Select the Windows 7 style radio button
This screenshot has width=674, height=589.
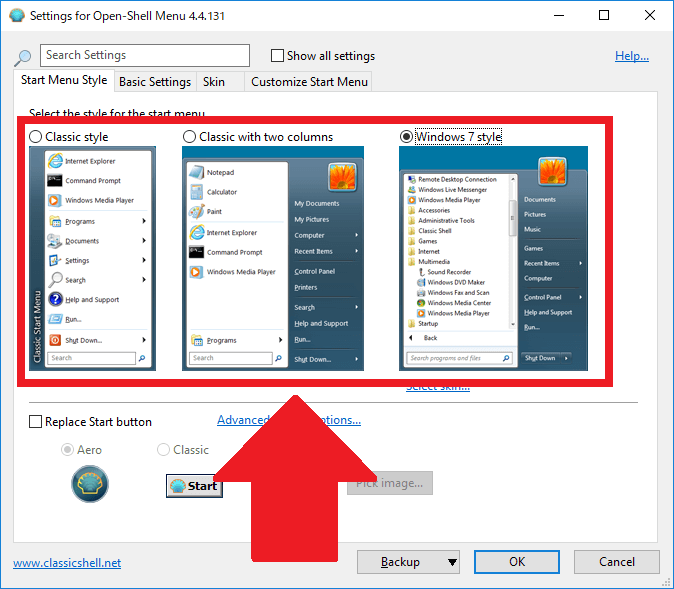(406, 137)
